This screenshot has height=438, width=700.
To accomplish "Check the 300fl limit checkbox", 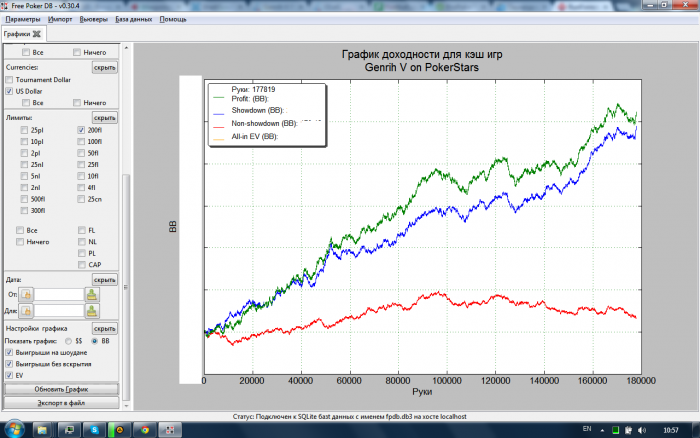I will (24, 210).
